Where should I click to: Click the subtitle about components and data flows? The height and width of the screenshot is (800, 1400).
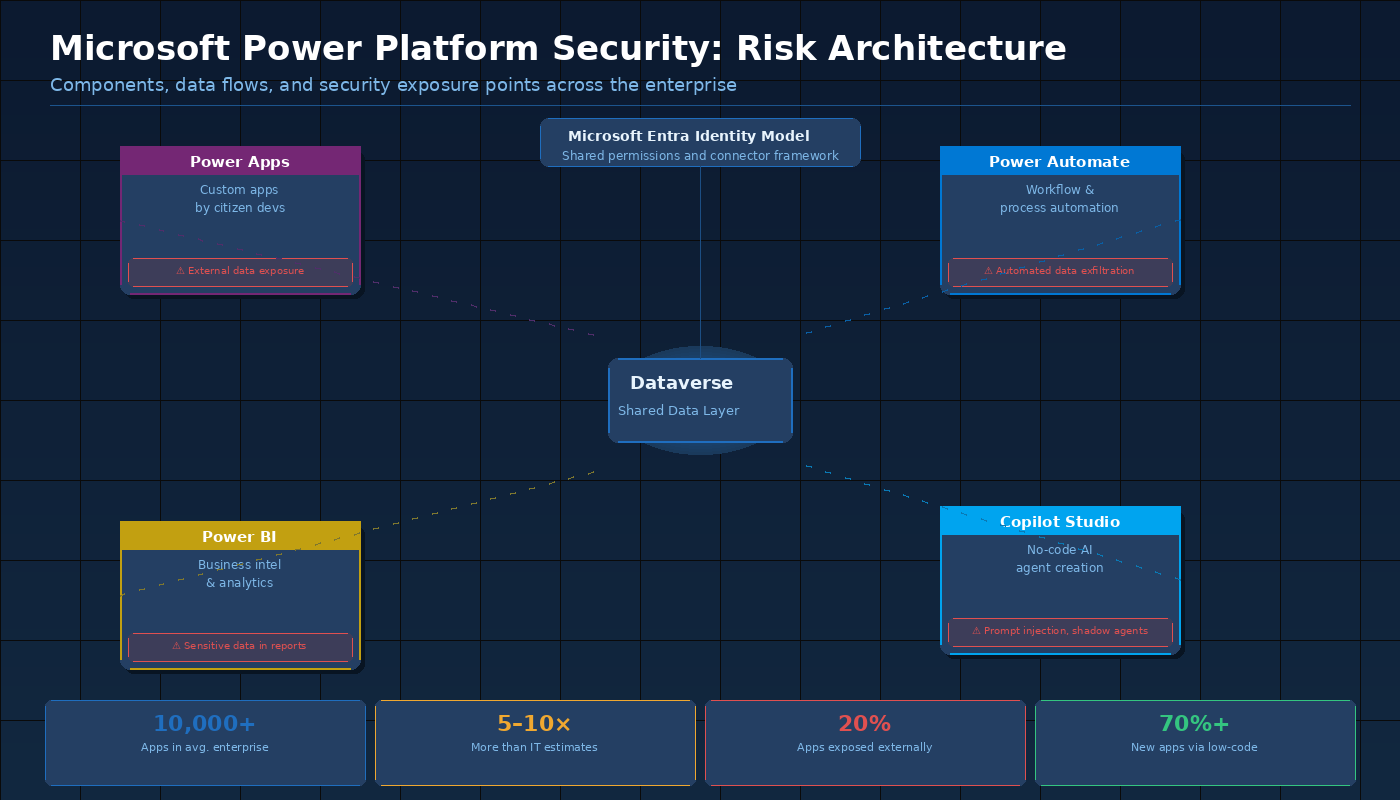393,85
